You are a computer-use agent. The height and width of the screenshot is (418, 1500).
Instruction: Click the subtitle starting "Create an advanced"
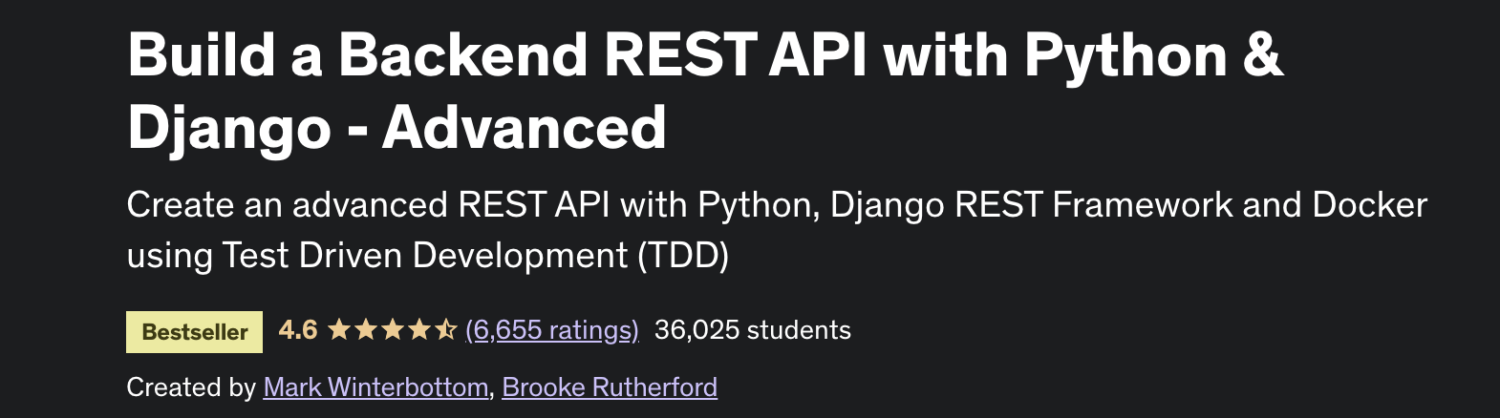coord(777,230)
